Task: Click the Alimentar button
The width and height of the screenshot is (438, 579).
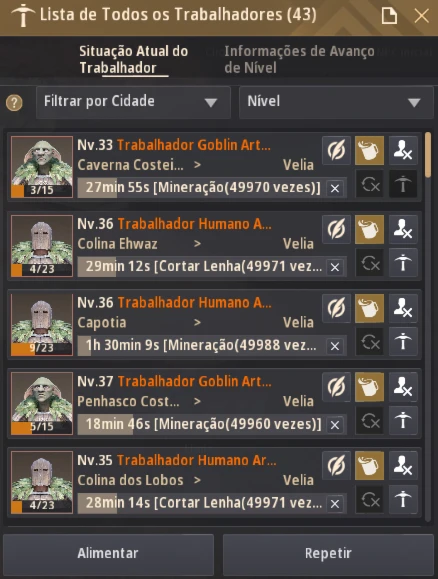Action: 108,554
